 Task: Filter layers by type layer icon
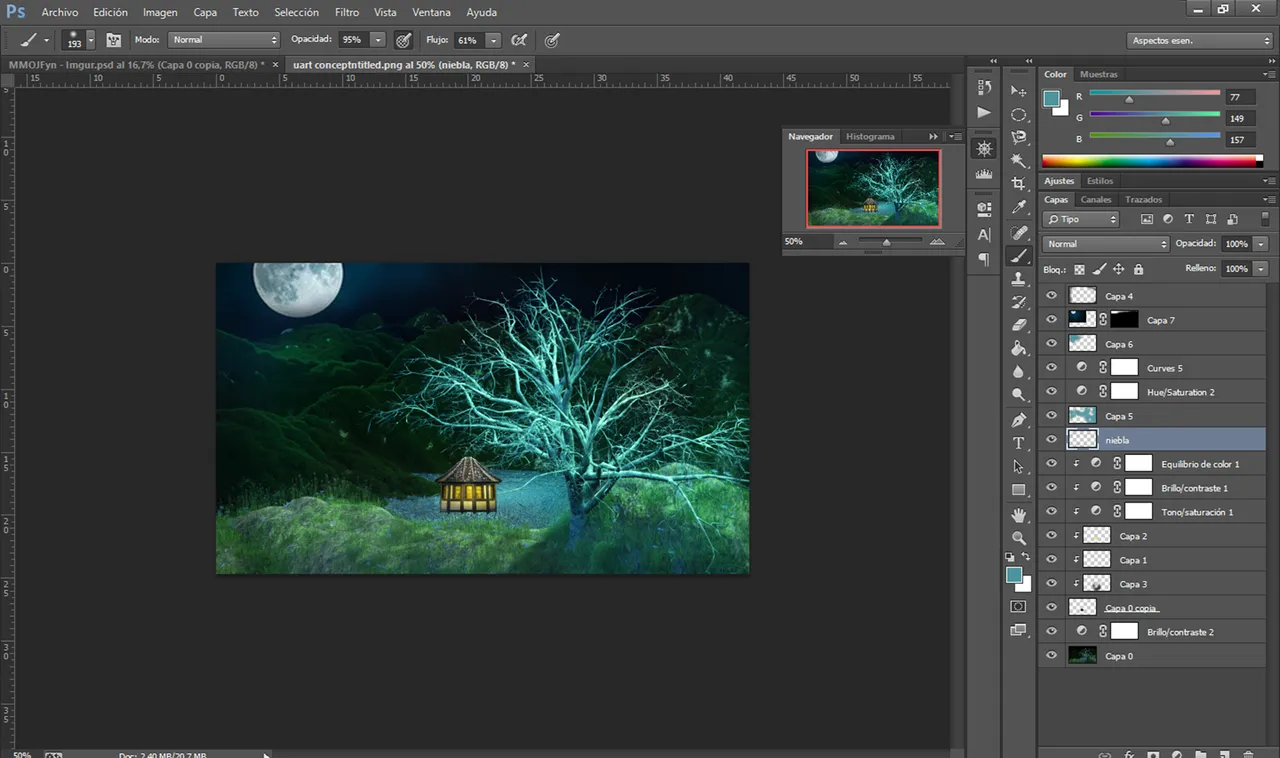[x=1189, y=219]
